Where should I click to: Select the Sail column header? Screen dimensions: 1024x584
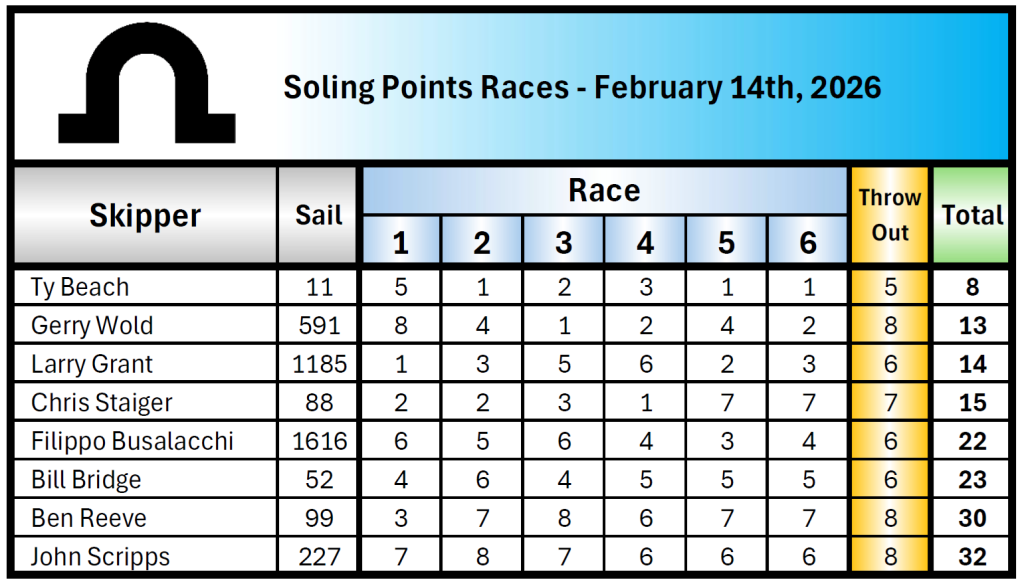click(319, 215)
